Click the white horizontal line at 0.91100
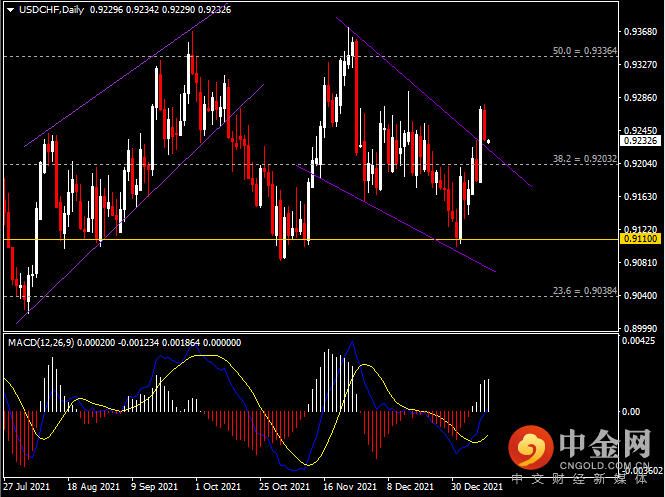Viewport: 665px width, 497px height. [x=300, y=239]
